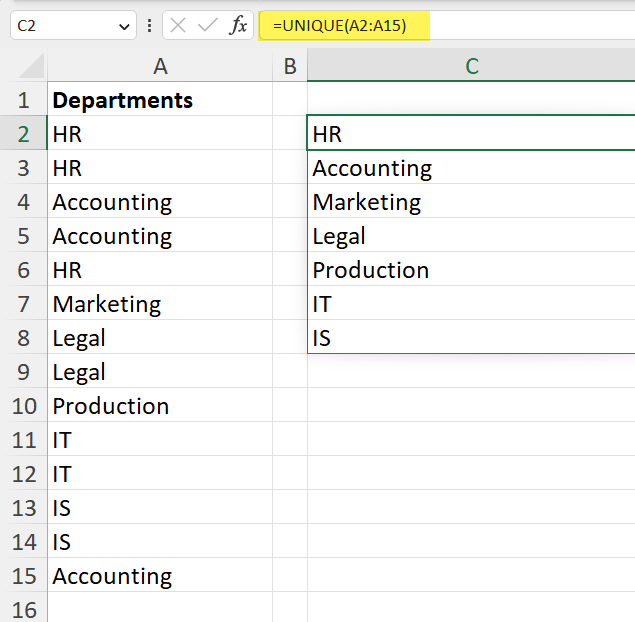
Task: Select column B header
Action: coord(290,66)
